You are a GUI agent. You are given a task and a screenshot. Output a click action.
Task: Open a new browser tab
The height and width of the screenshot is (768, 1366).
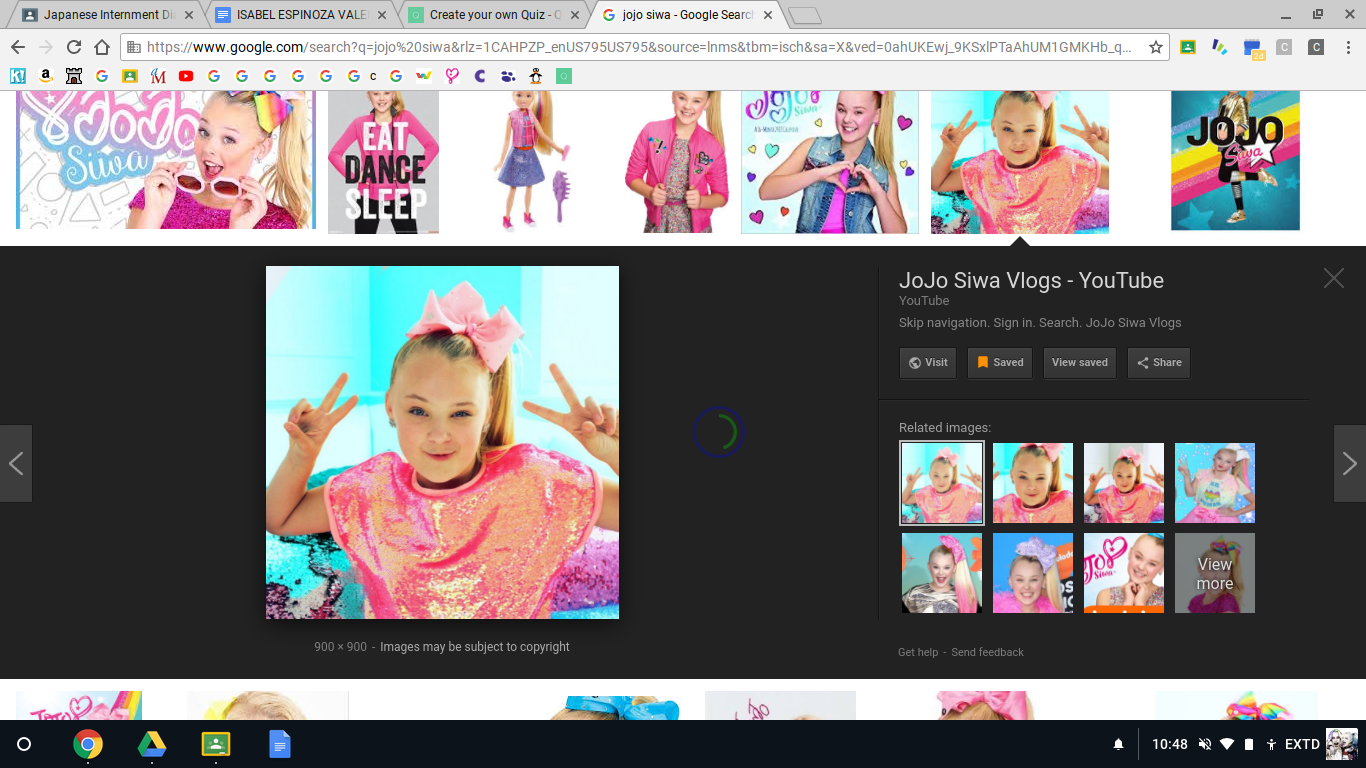coord(805,16)
